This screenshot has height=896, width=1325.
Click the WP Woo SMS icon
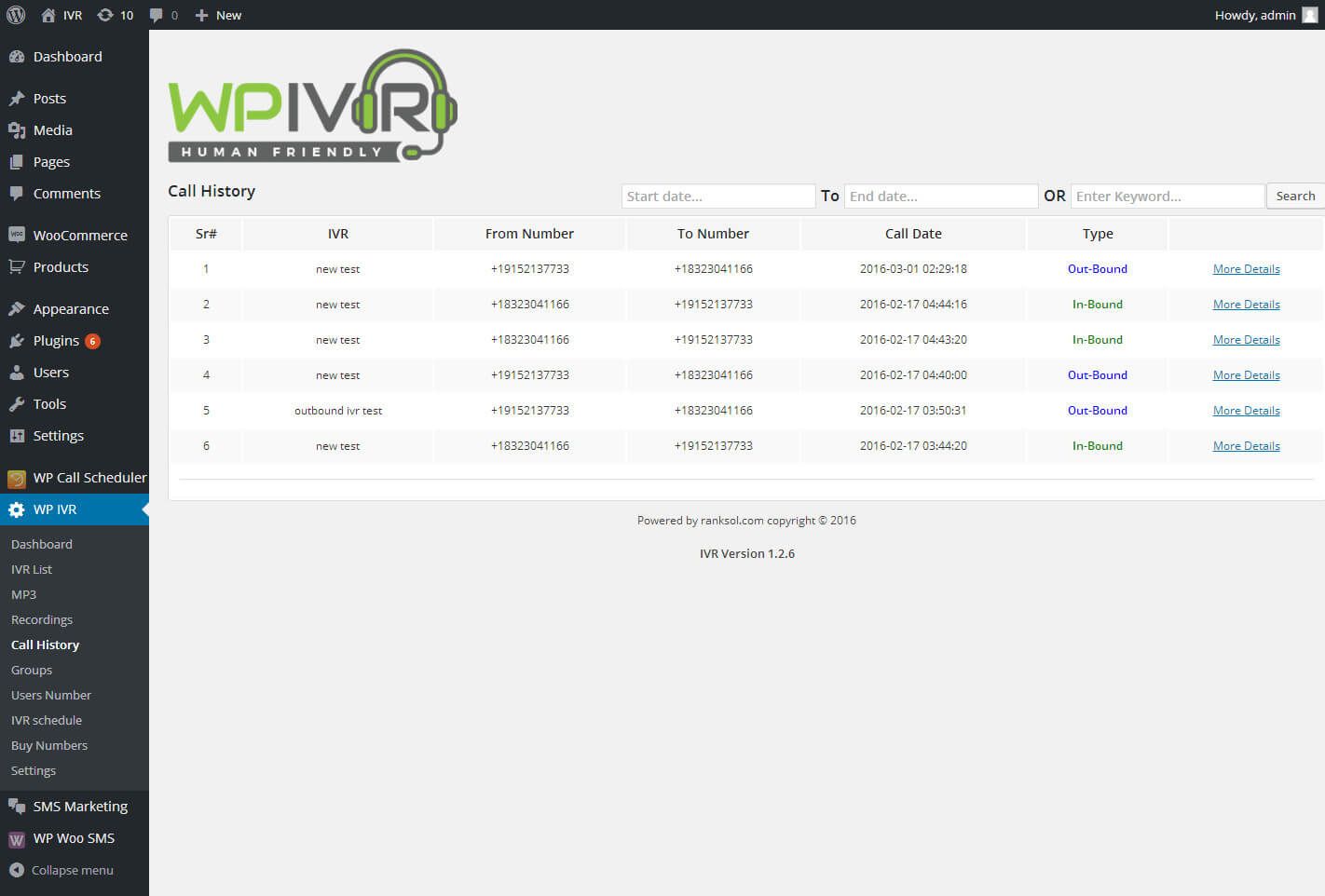click(17, 839)
